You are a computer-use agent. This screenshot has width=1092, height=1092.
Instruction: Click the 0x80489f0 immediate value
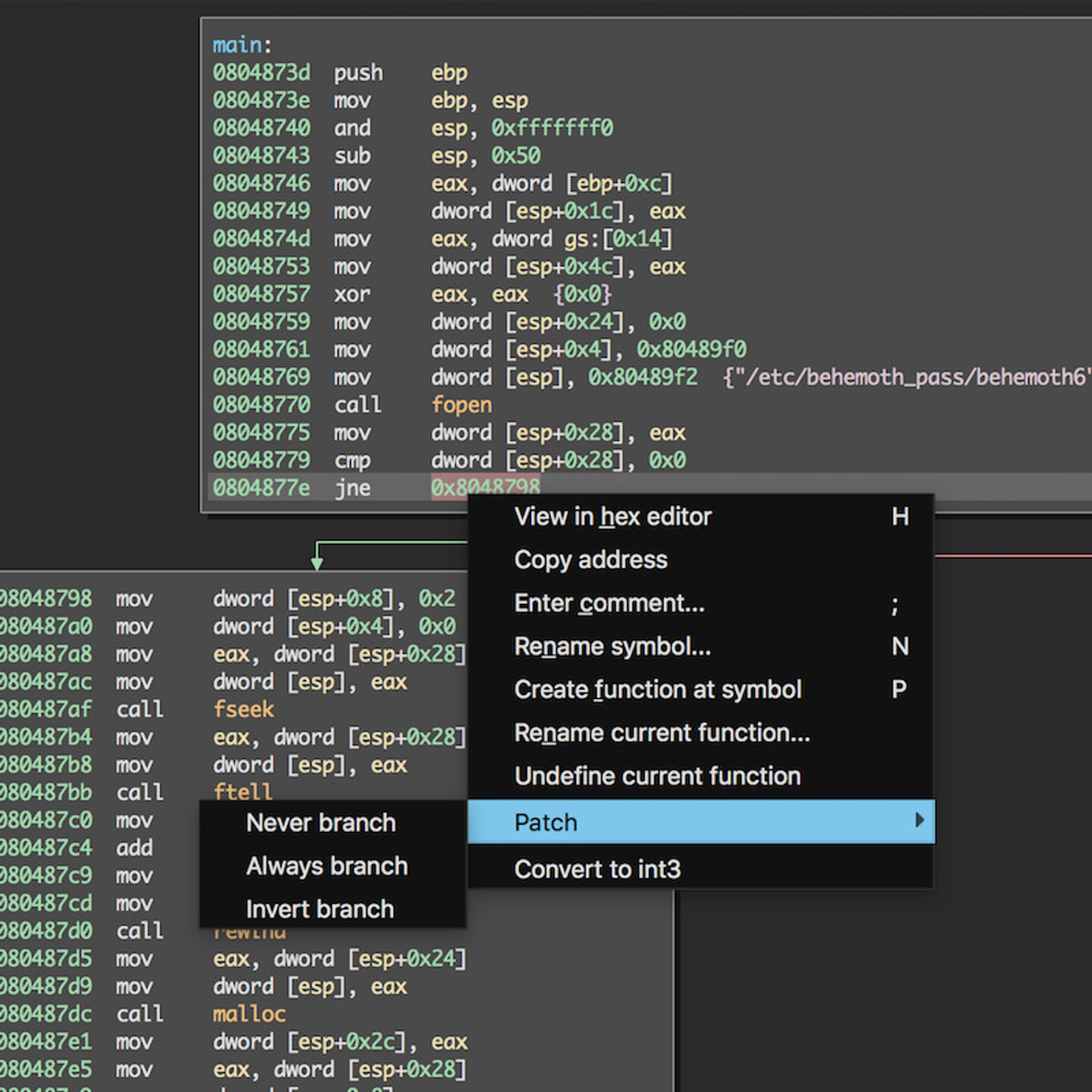click(x=691, y=349)
